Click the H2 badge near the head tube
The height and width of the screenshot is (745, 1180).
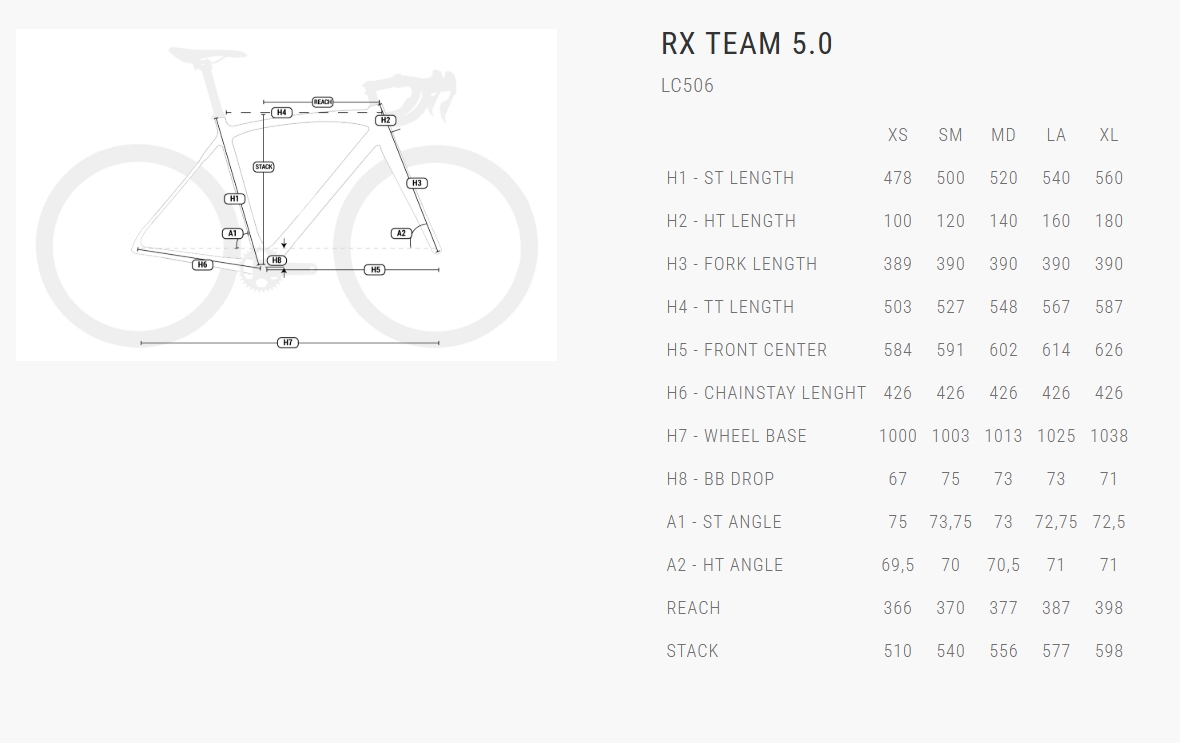[386, 120]
